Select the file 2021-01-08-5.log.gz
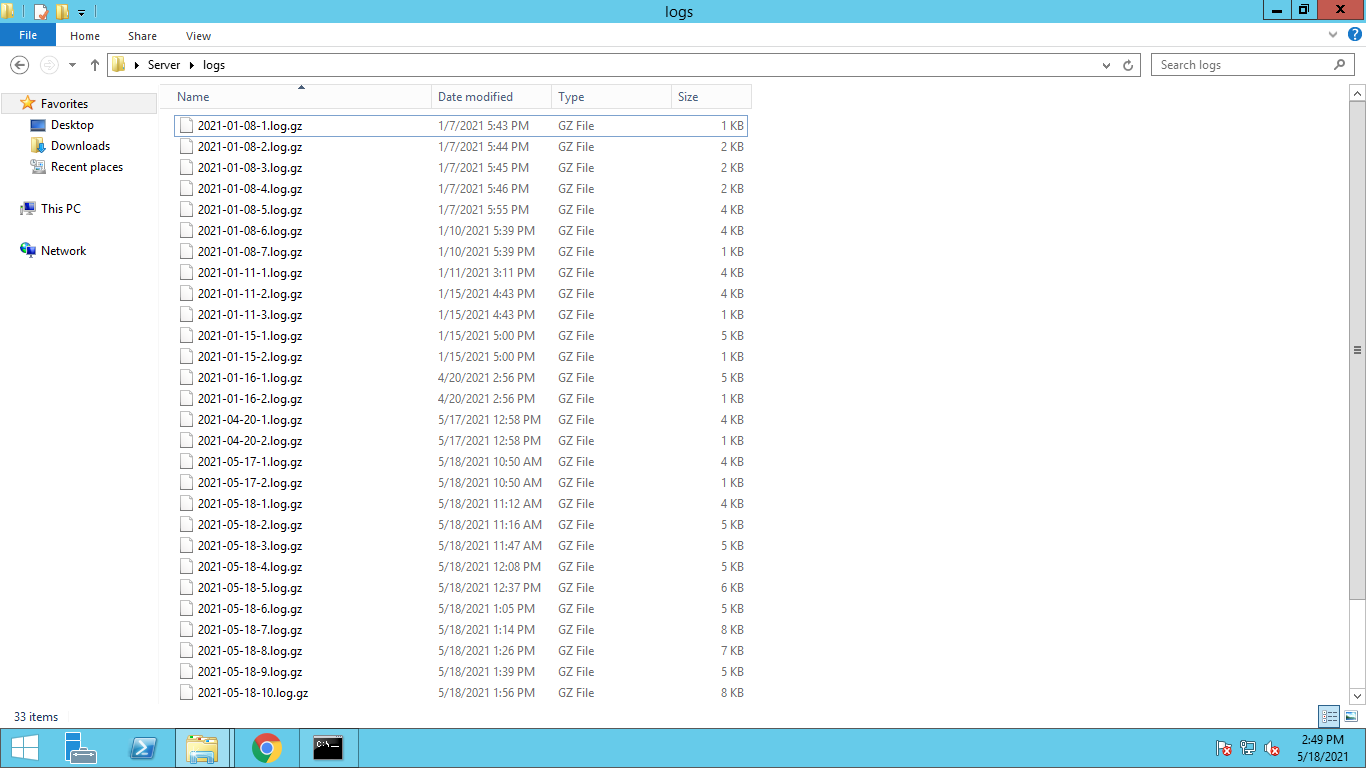1366x768 pixels. tap(461, 210)
